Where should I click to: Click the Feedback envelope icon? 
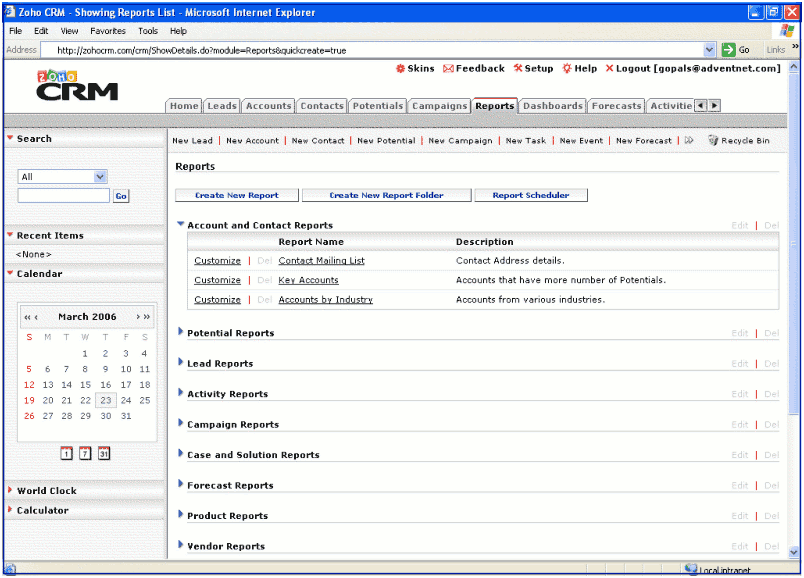click(448, 69)
